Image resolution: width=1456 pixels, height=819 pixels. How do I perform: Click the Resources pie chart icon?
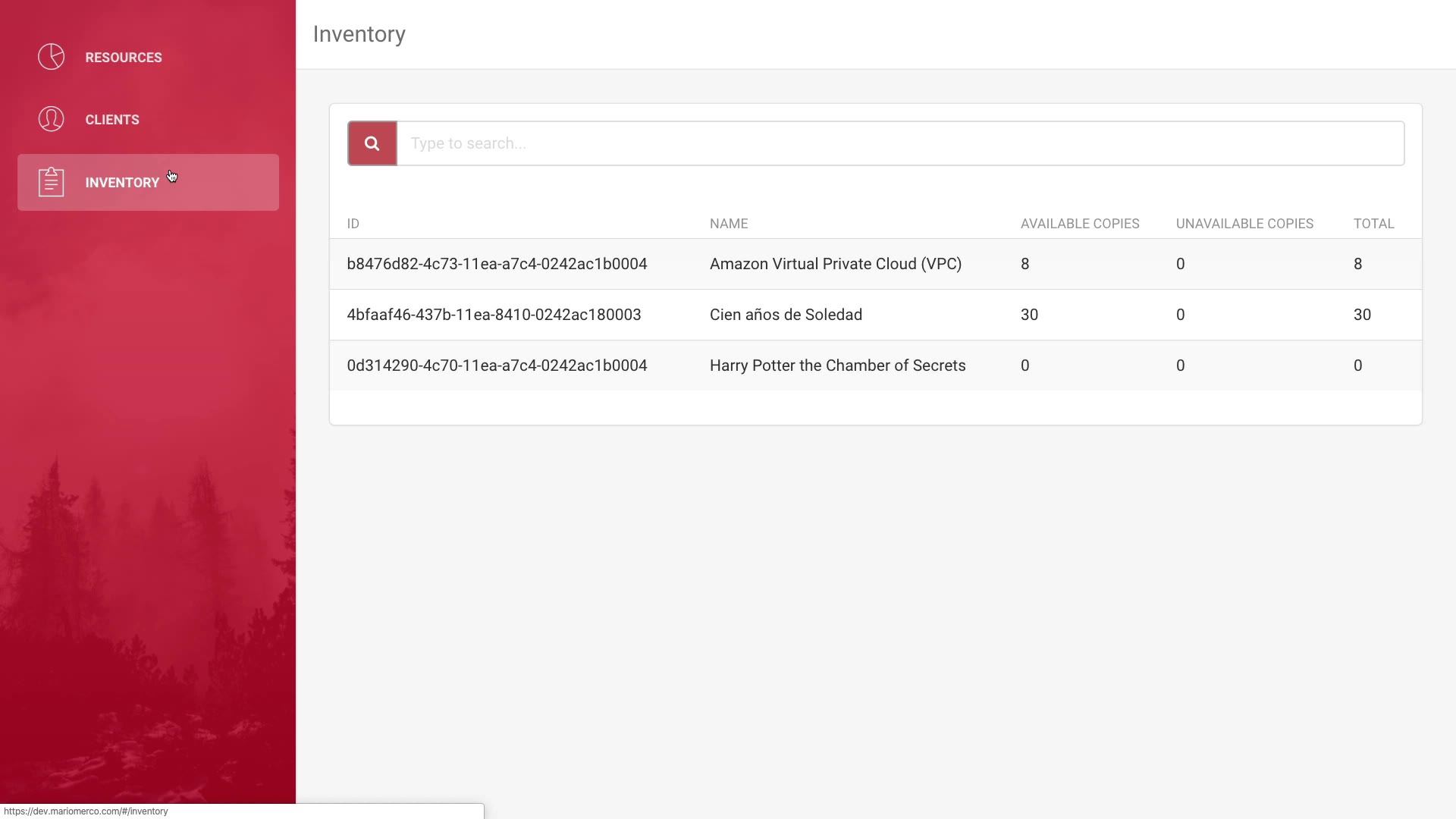pos(51,57)
